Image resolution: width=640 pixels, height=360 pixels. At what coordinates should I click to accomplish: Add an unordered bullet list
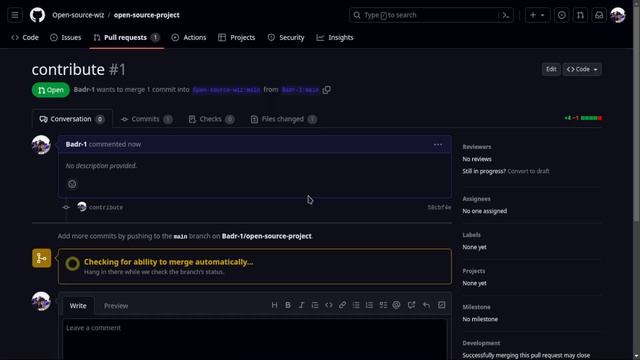[x=356, y=305]
